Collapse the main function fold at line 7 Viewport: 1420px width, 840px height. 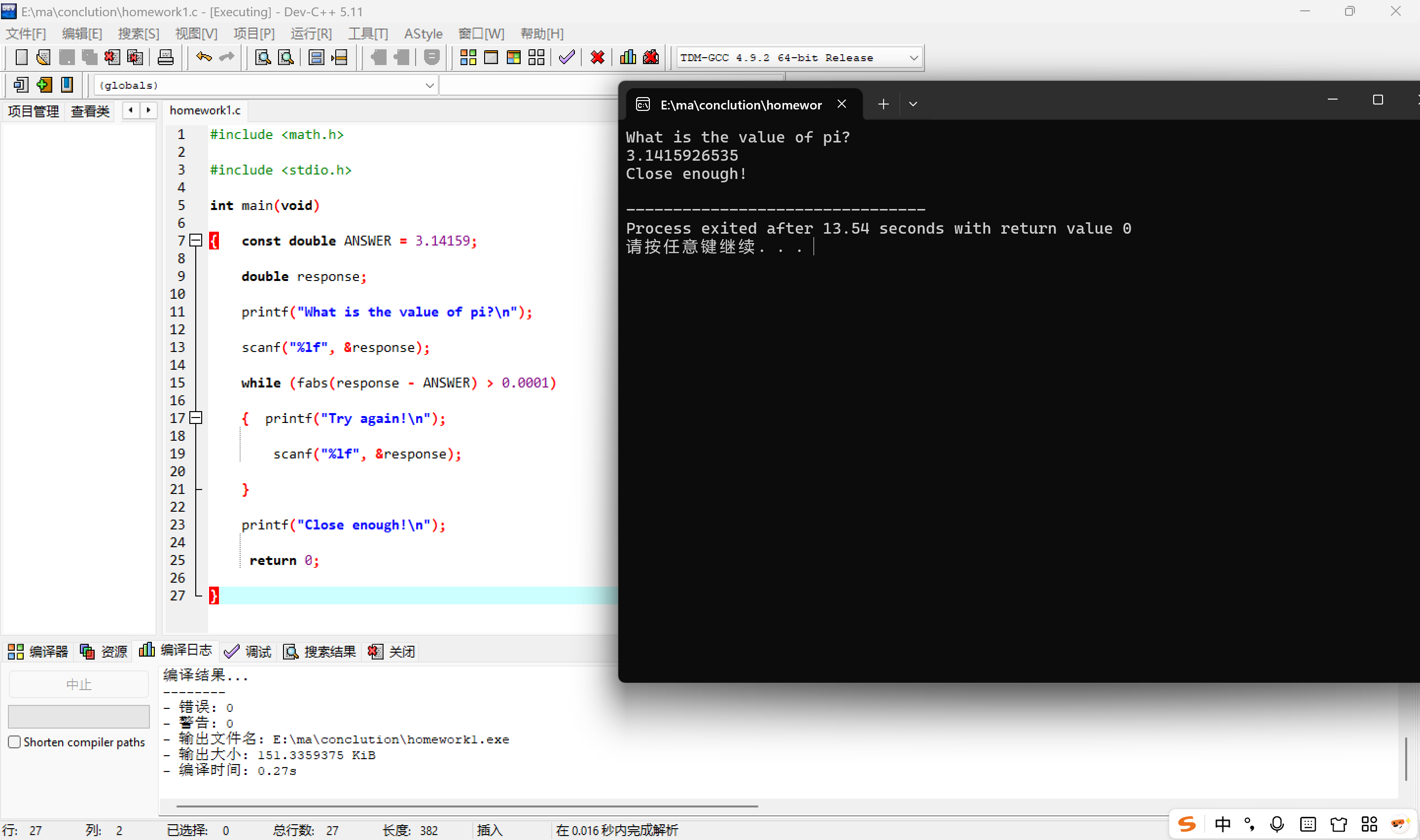pyautogui.click(x=196, y=241)
